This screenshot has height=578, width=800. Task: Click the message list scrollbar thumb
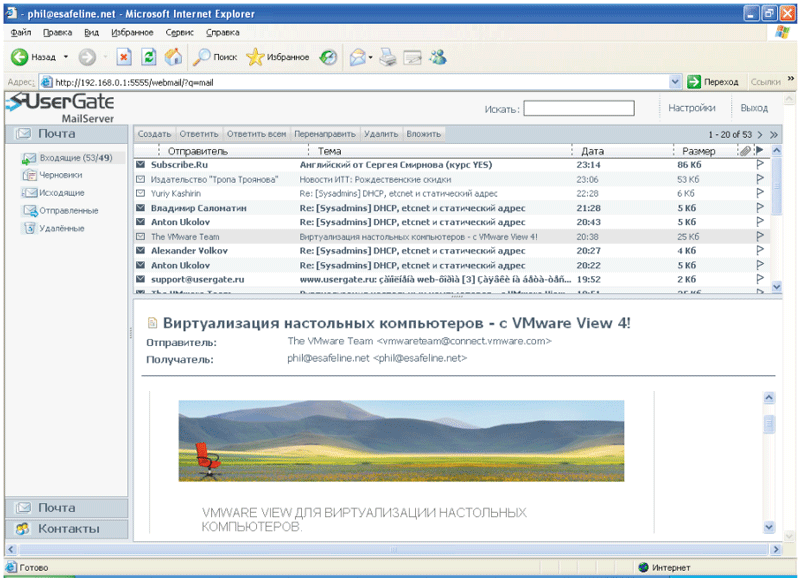click(x=777, y=186)
